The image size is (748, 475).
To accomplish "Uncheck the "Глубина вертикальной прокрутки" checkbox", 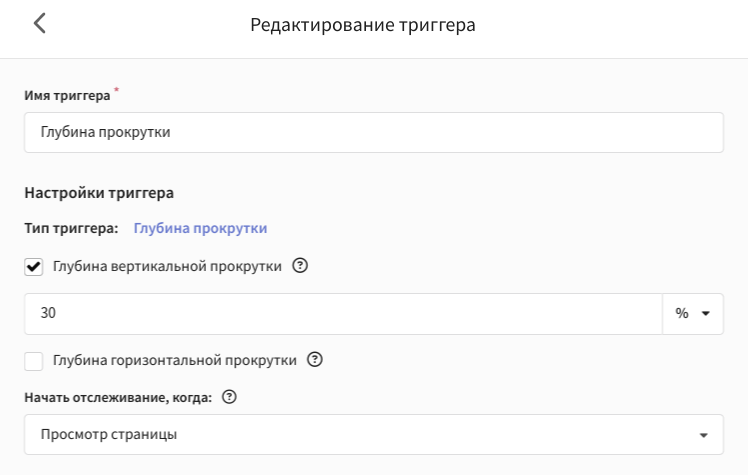I will pyautogui.click(x=33, y=267).
